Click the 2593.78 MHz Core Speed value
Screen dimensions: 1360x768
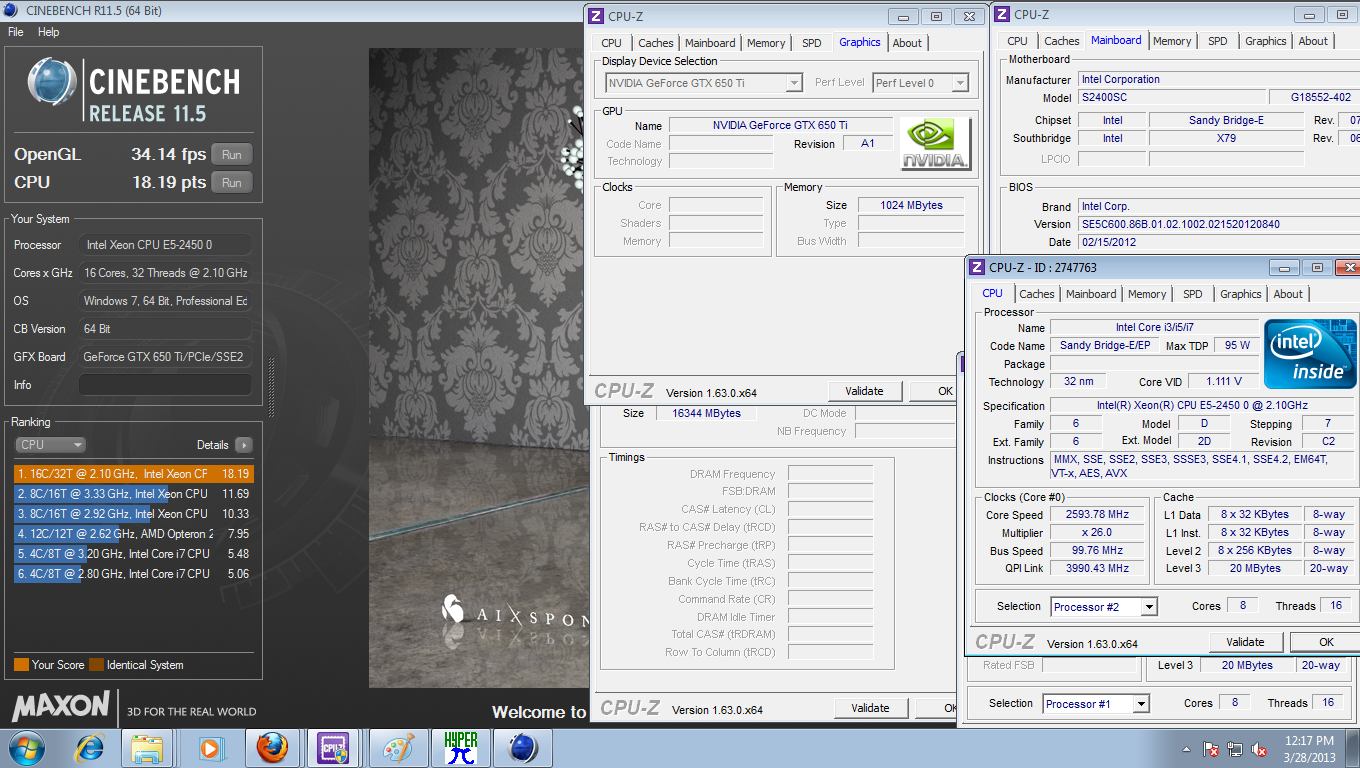[1095, 515]
